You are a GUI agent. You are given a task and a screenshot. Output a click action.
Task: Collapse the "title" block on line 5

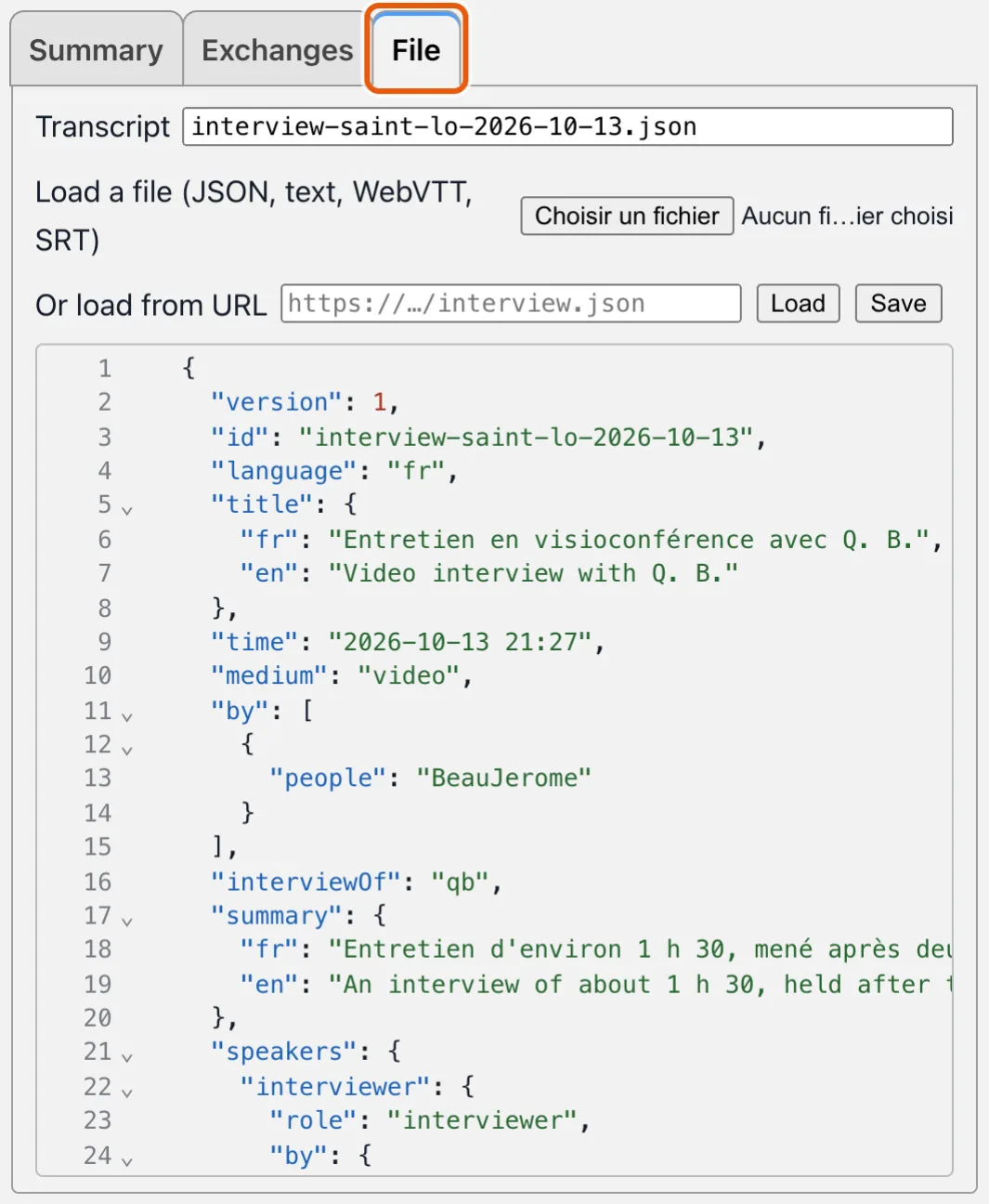coord(127,509)
